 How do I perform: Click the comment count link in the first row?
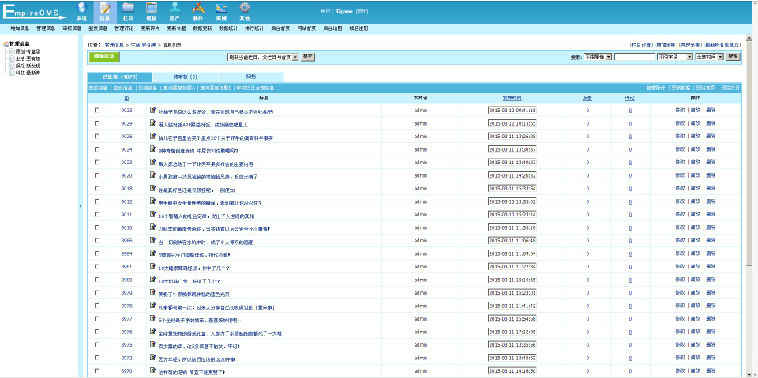point(629,111)
